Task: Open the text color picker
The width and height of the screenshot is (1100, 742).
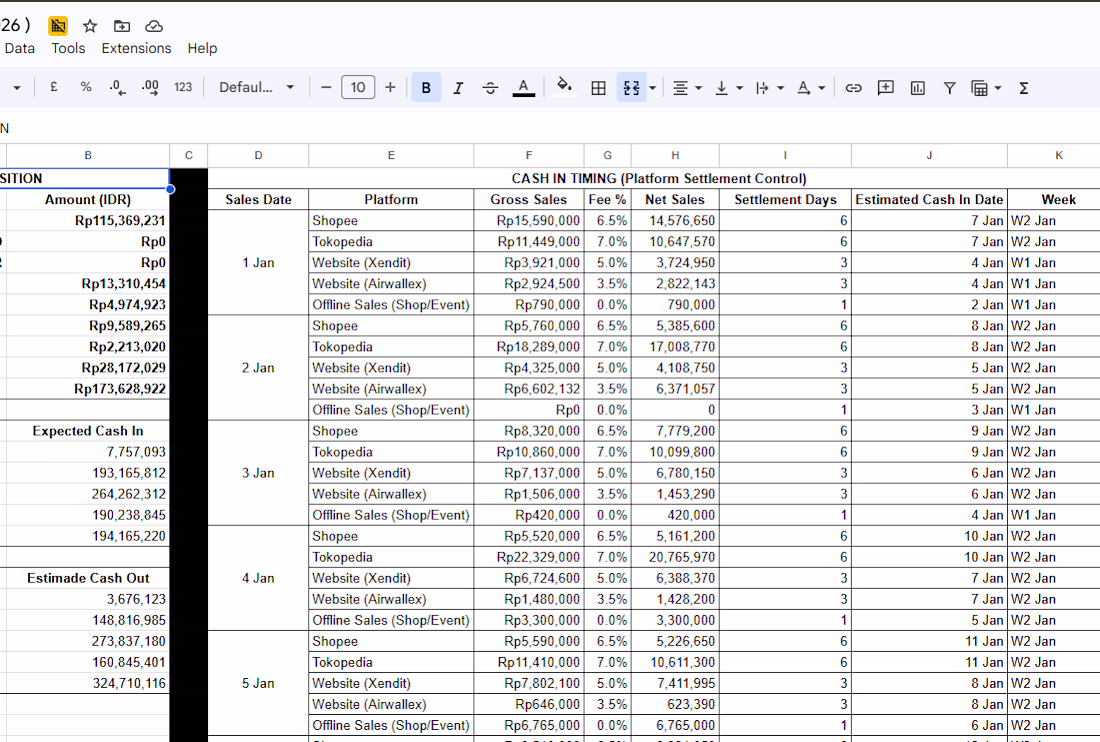Action: [x=523, y=88]
